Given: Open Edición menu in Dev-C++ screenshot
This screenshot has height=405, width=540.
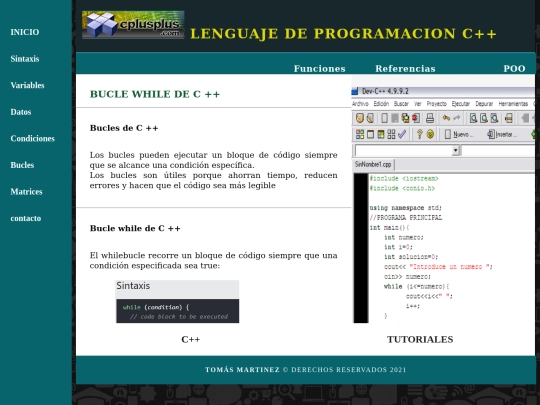Looking at the screenshot, I should click(381, 104).
